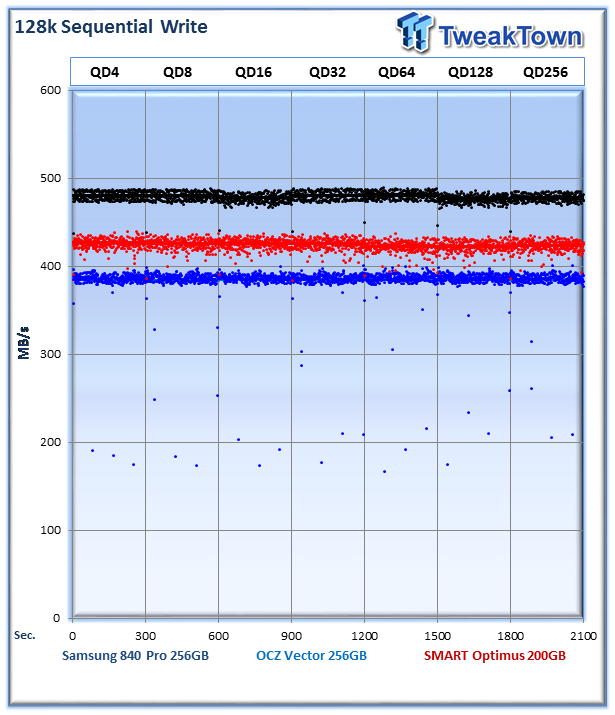Click the 1200 tick on the x-axis

(x=364, y=636)
